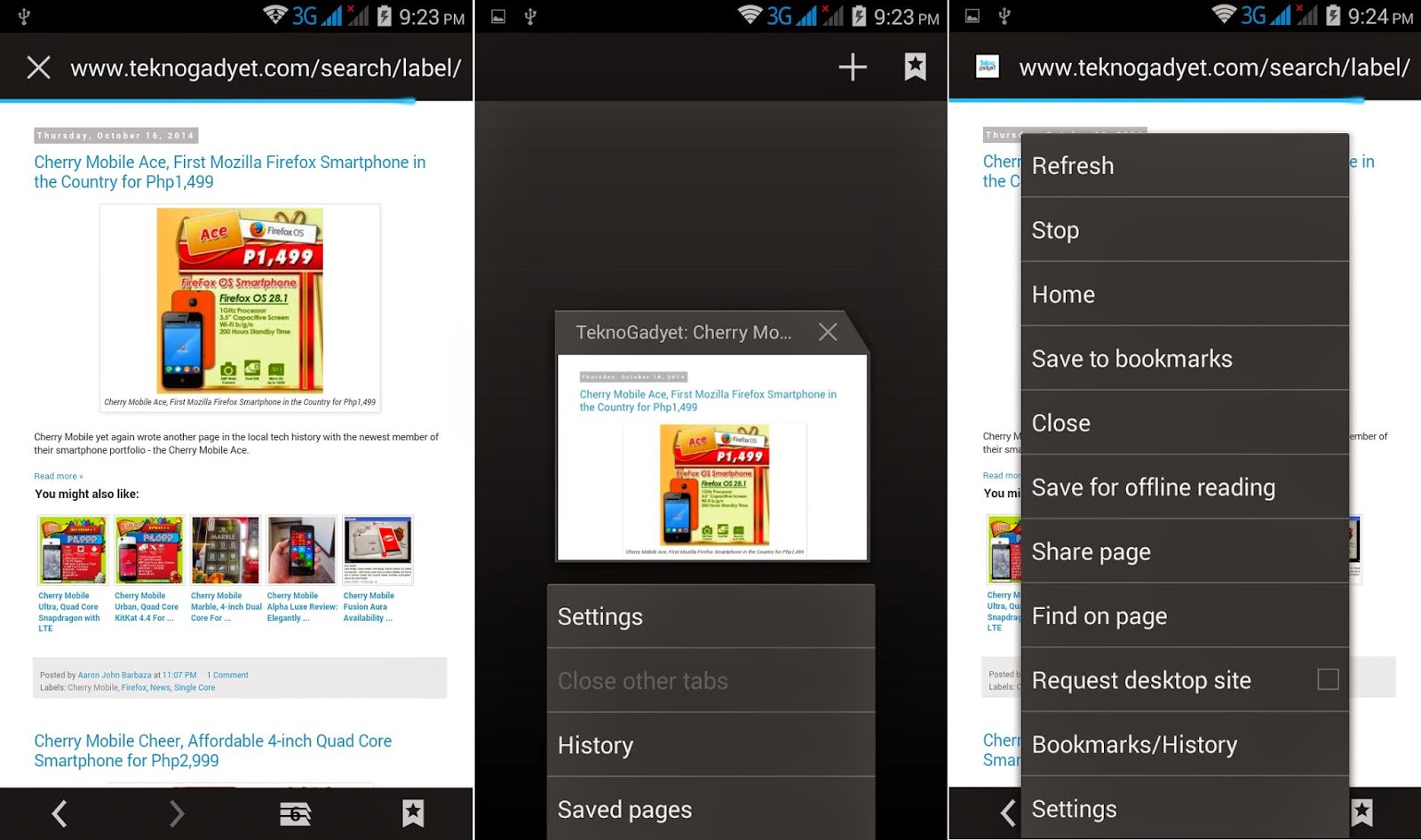Select Stop from the browser menu
This screenshot has height=840, width=1421.
coord(1185,230)
